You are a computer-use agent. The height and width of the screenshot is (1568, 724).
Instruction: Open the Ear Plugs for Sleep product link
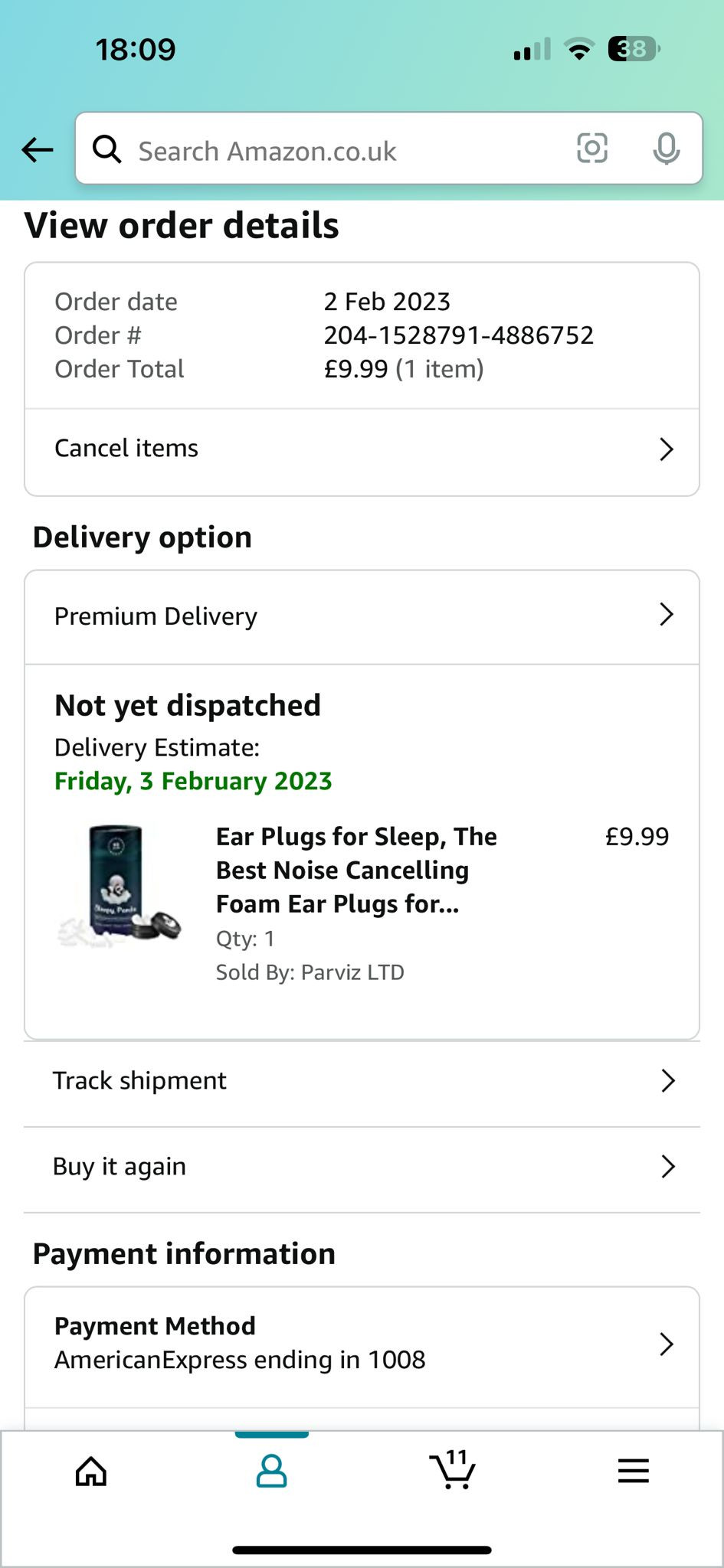tap(356, 870)
